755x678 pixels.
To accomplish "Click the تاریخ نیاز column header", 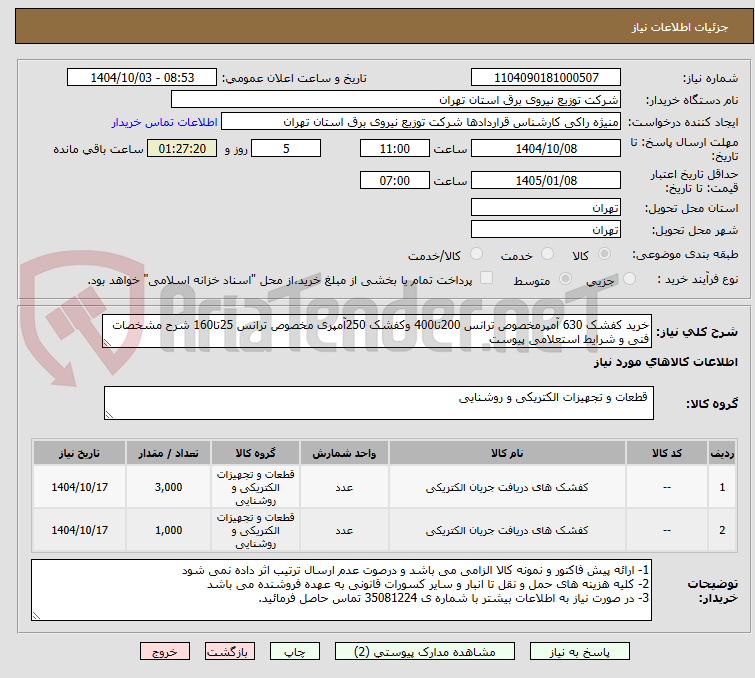I will click(x=79, y=453).
